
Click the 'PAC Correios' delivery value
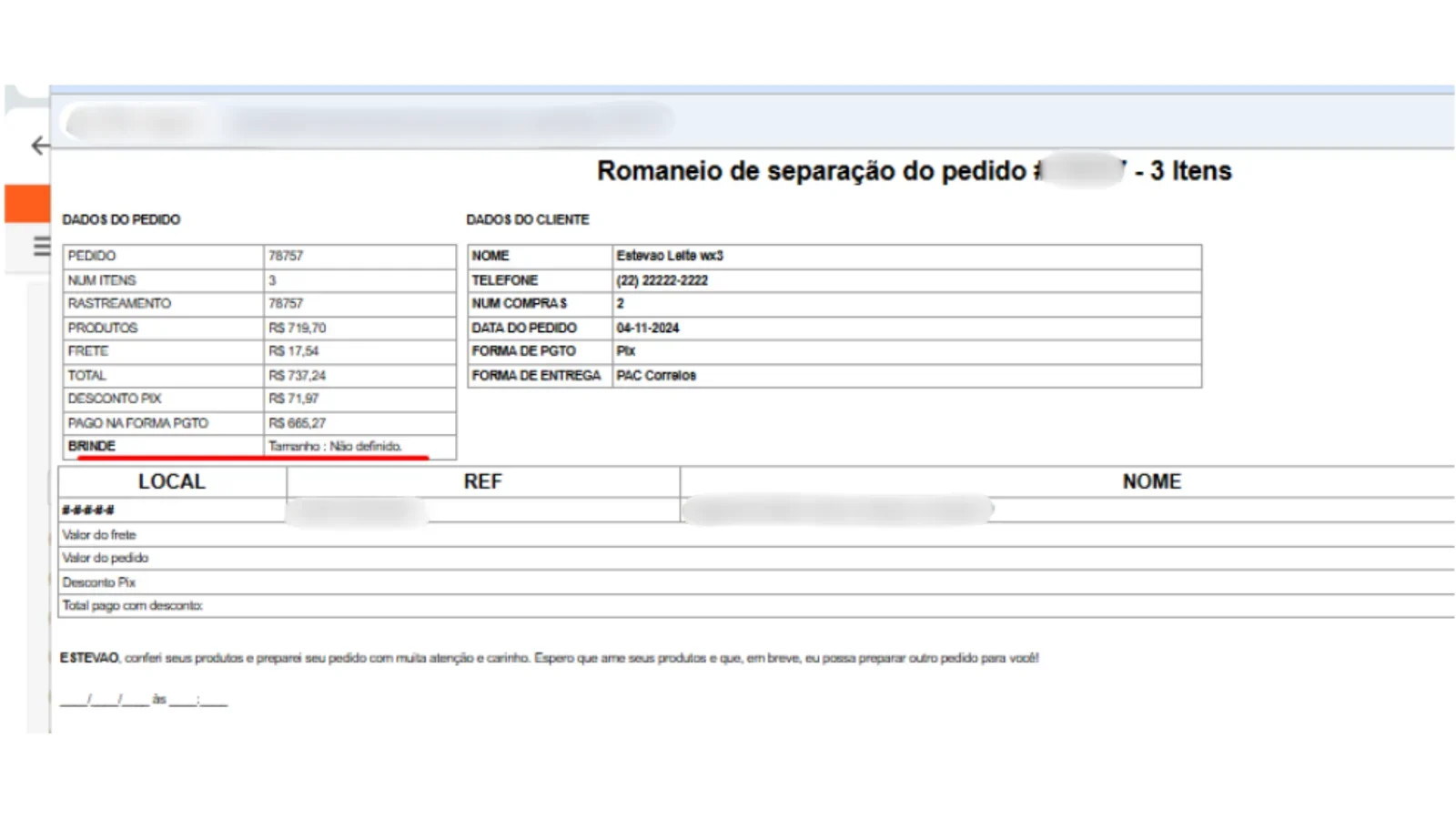[656, 375]
